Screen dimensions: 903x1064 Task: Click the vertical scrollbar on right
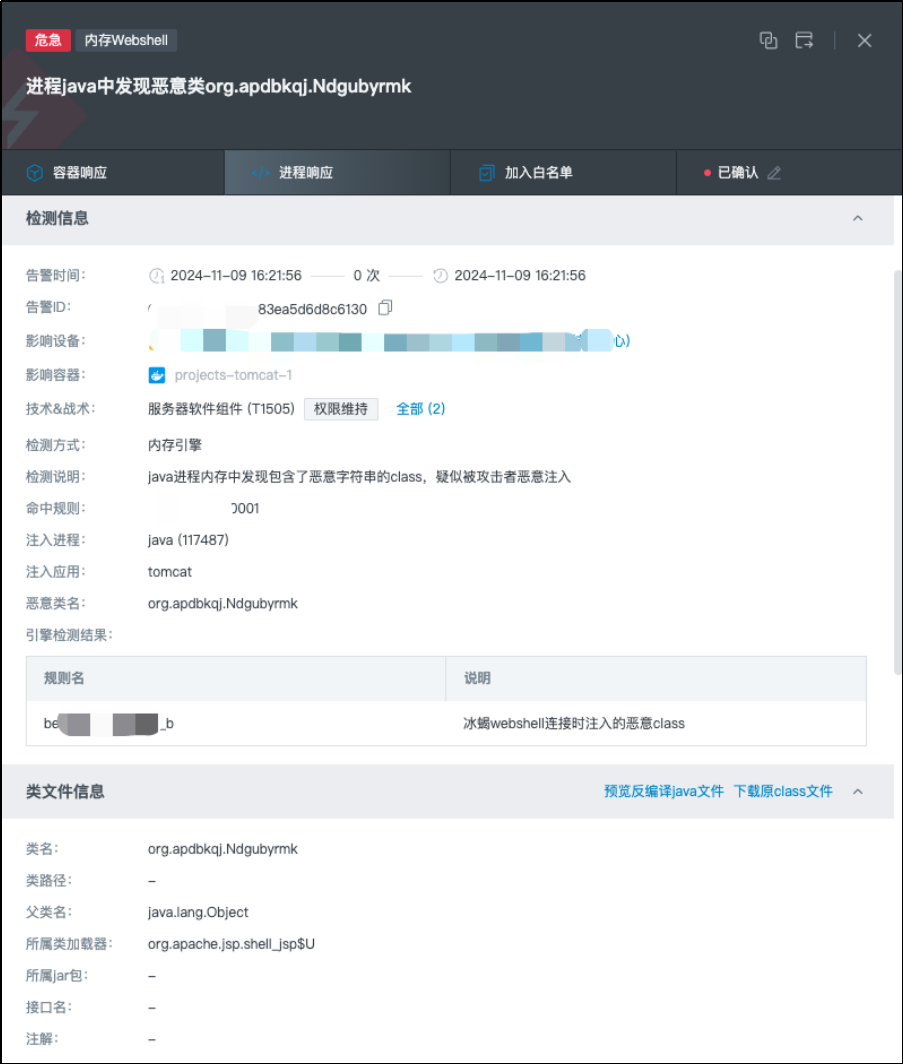tap(898, 472)
